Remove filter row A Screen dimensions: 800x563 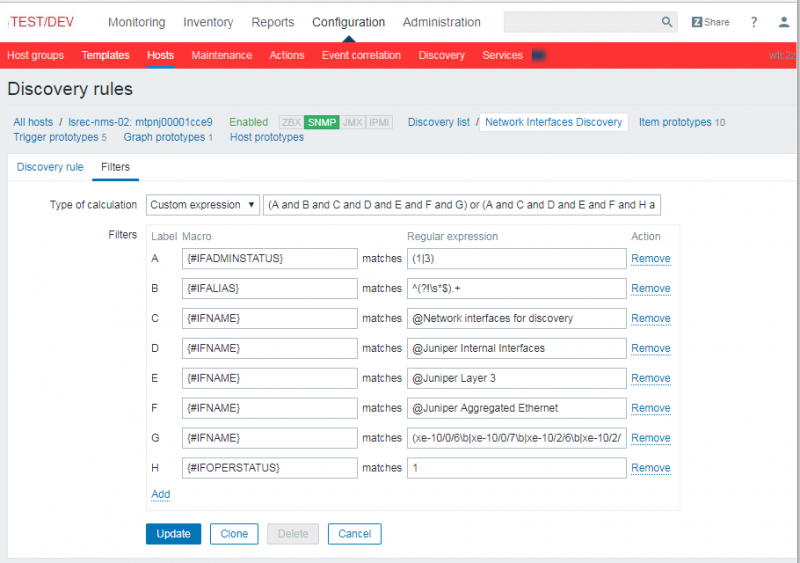pos(650,259)
